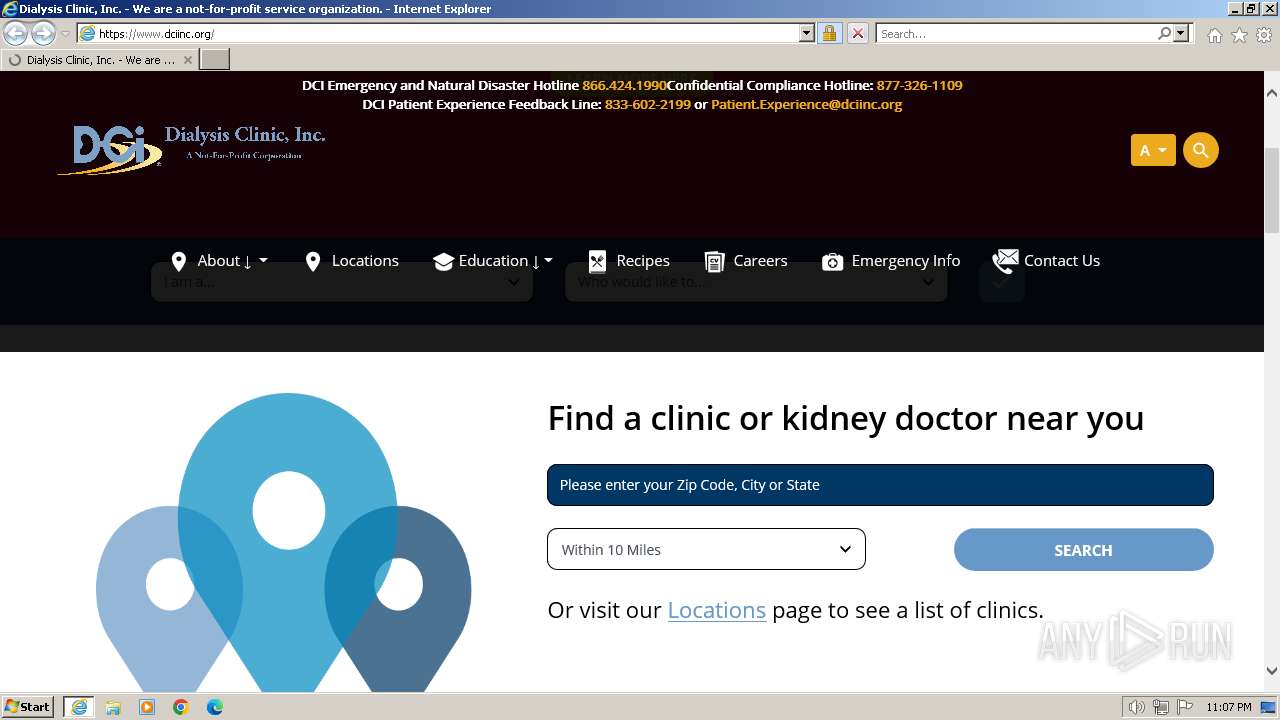Click the DCI Dialysis Clinic logo
This screenshot has width=1280, height=720.
coord(192,148)
